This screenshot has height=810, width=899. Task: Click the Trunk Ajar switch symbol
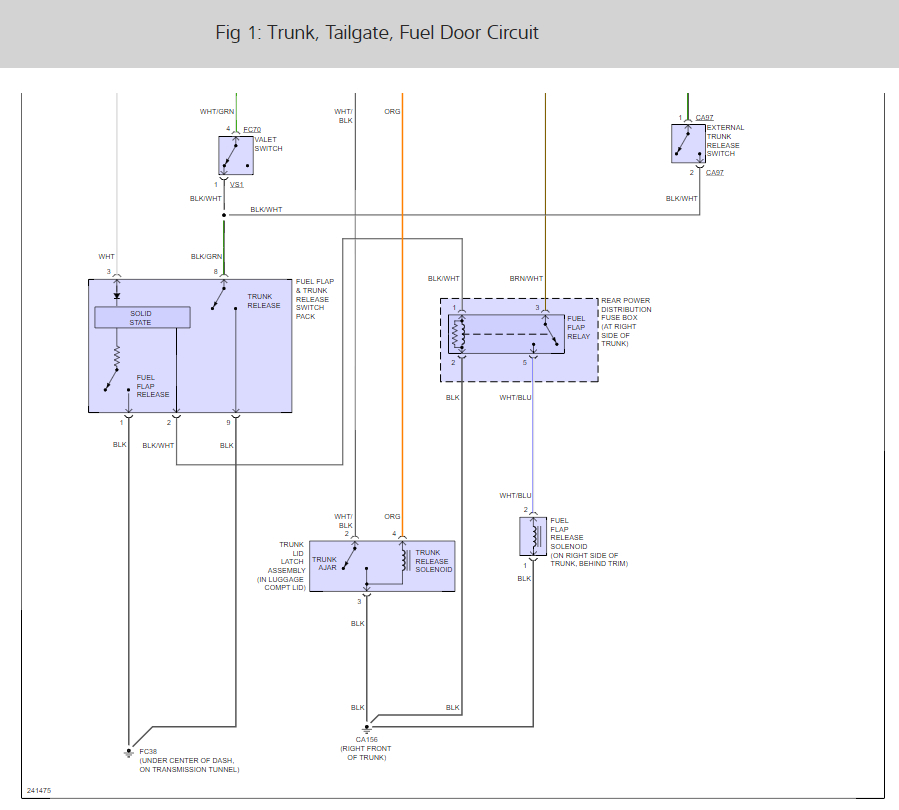[350, 558]
